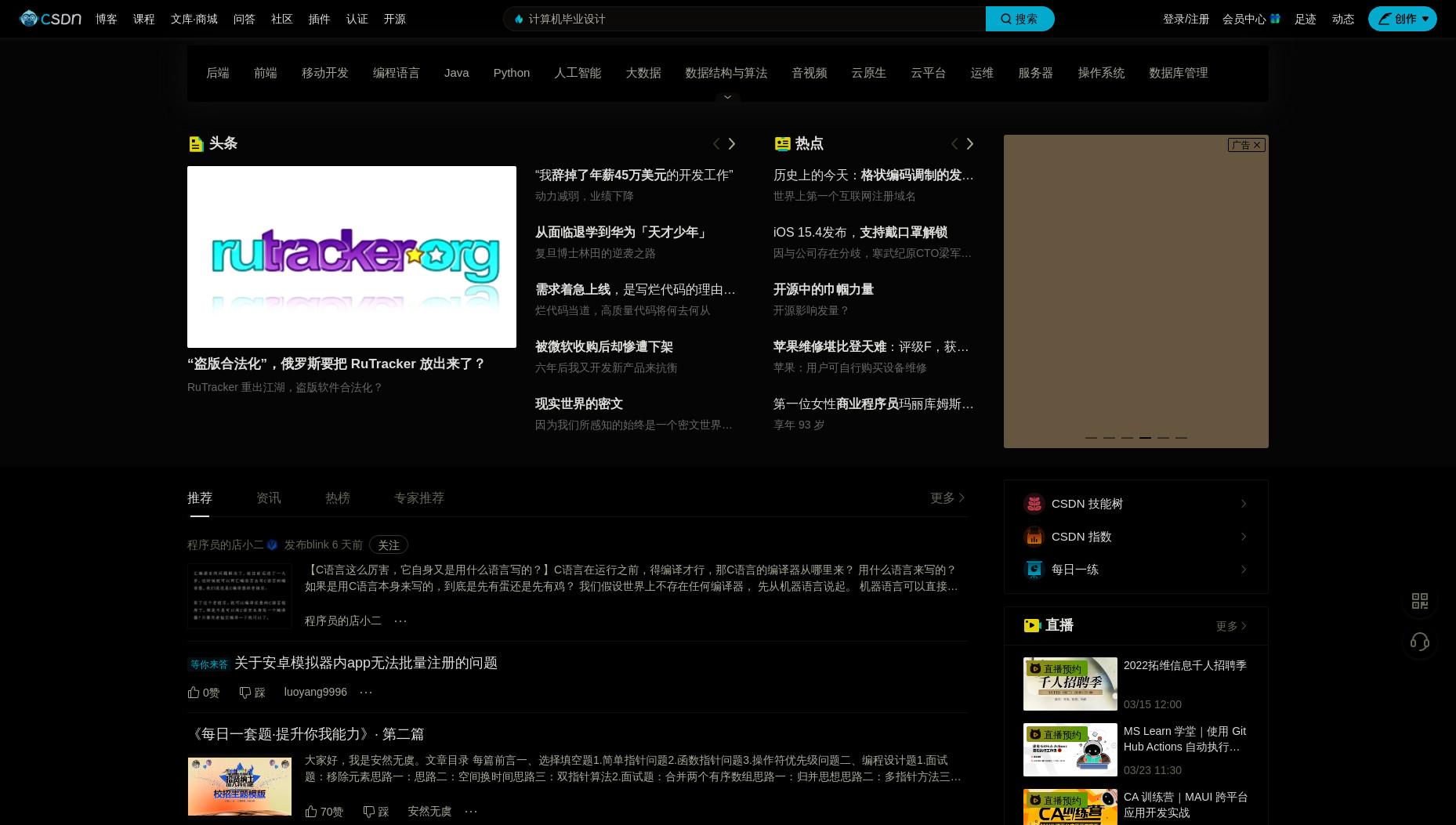Click the 头条 section icon
This screenshot has height=825, width=1456.
196,144
